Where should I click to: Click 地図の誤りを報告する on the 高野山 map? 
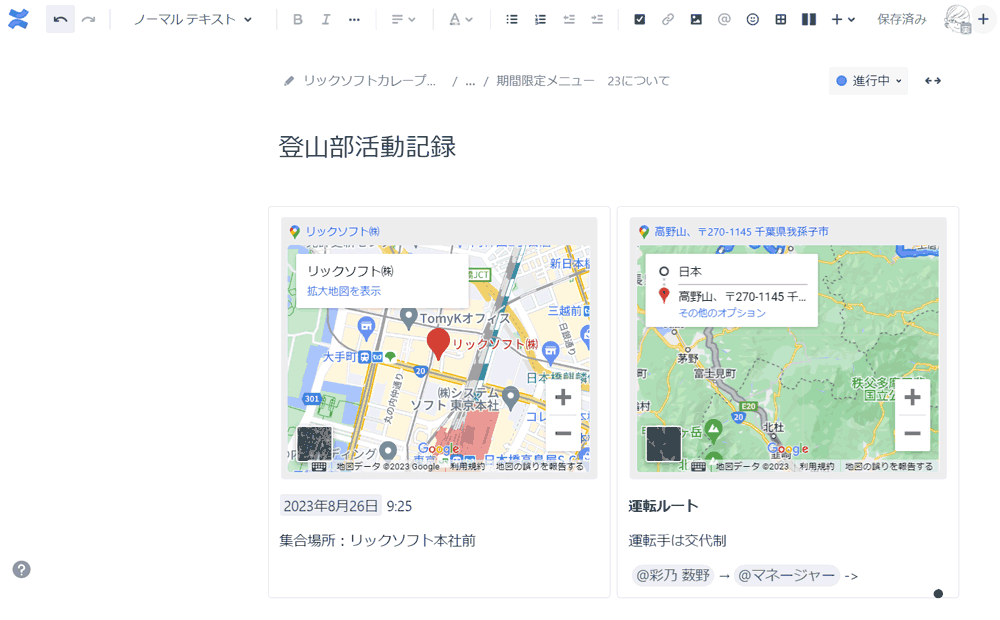[x=889, y=467]
